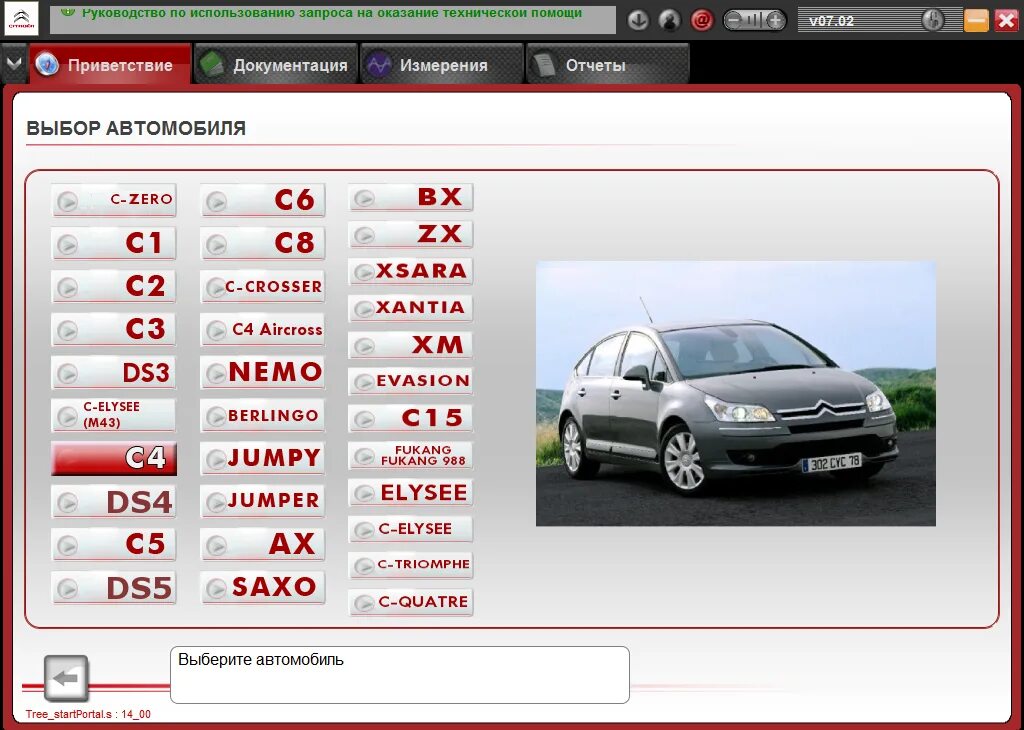Expand the top-left menu chevron

(14, 64)
